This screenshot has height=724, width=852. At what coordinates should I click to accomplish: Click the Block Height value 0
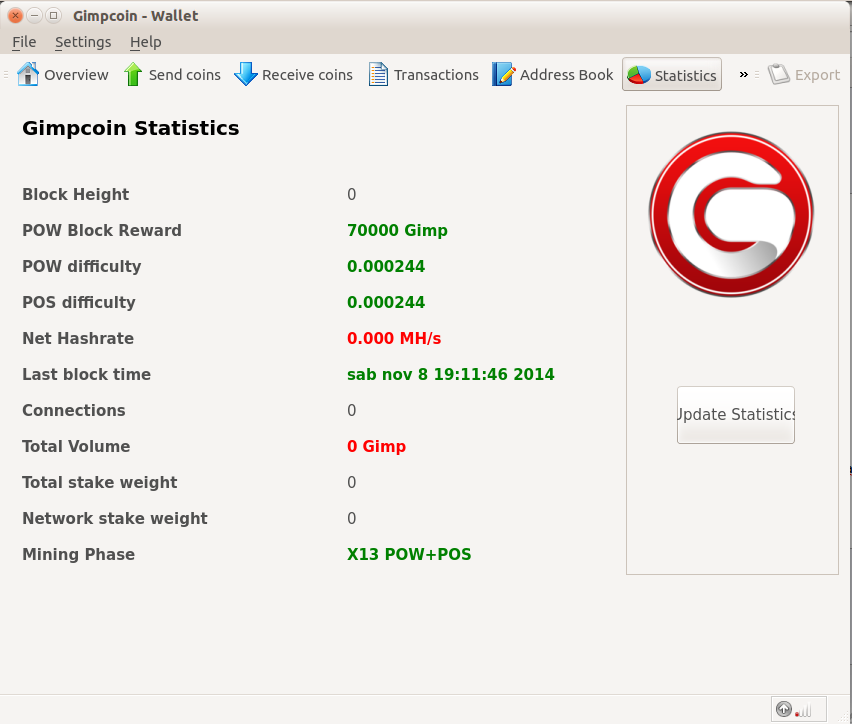click(352, 194)
